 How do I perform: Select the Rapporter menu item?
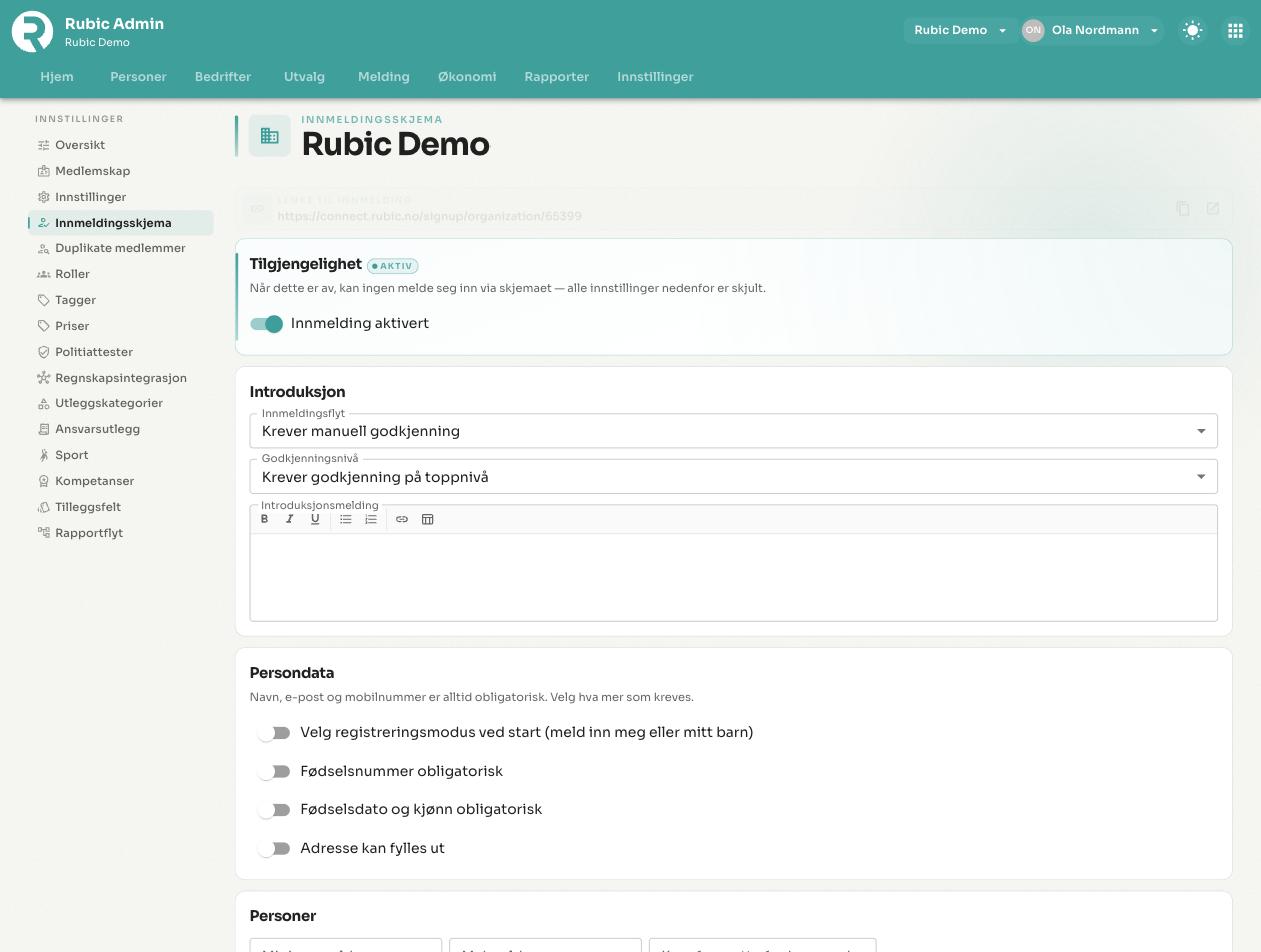point(556,77)
